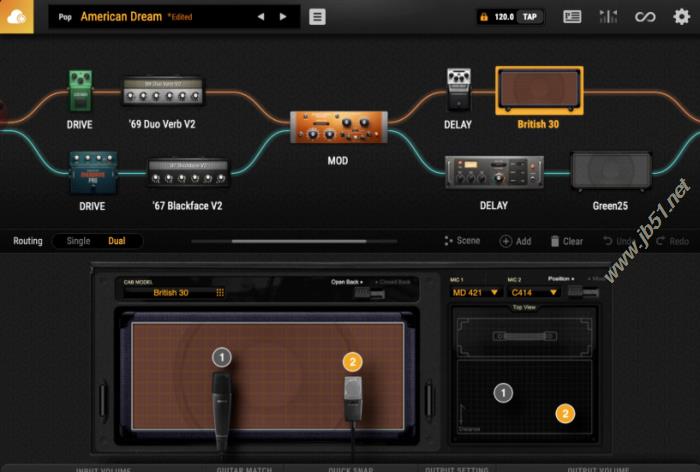
Task: Select the white DELAY pedal
Action: point(458,89)
